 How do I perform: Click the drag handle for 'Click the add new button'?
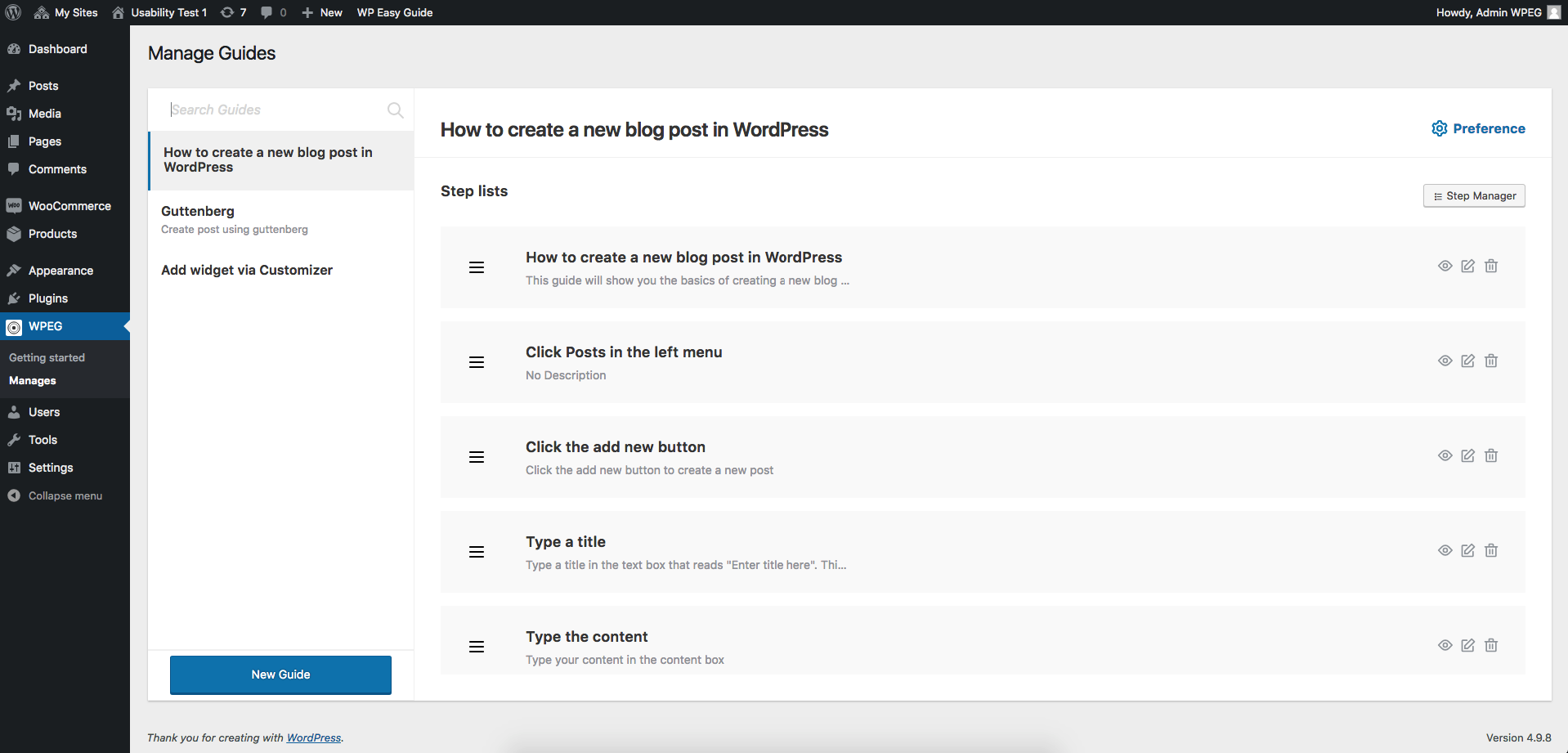click(x=477, y=457)
